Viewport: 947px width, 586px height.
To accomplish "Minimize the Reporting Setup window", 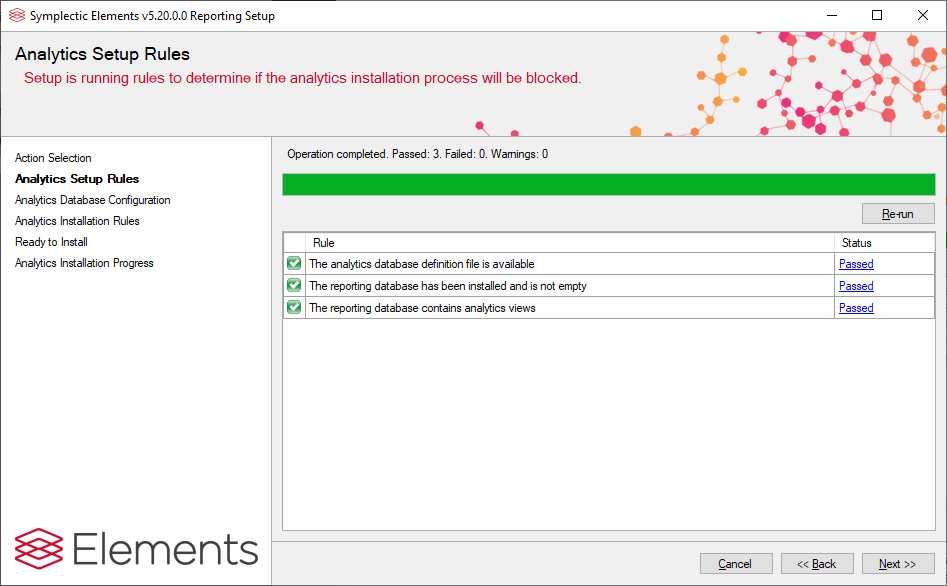I will (x=832, y=15).
